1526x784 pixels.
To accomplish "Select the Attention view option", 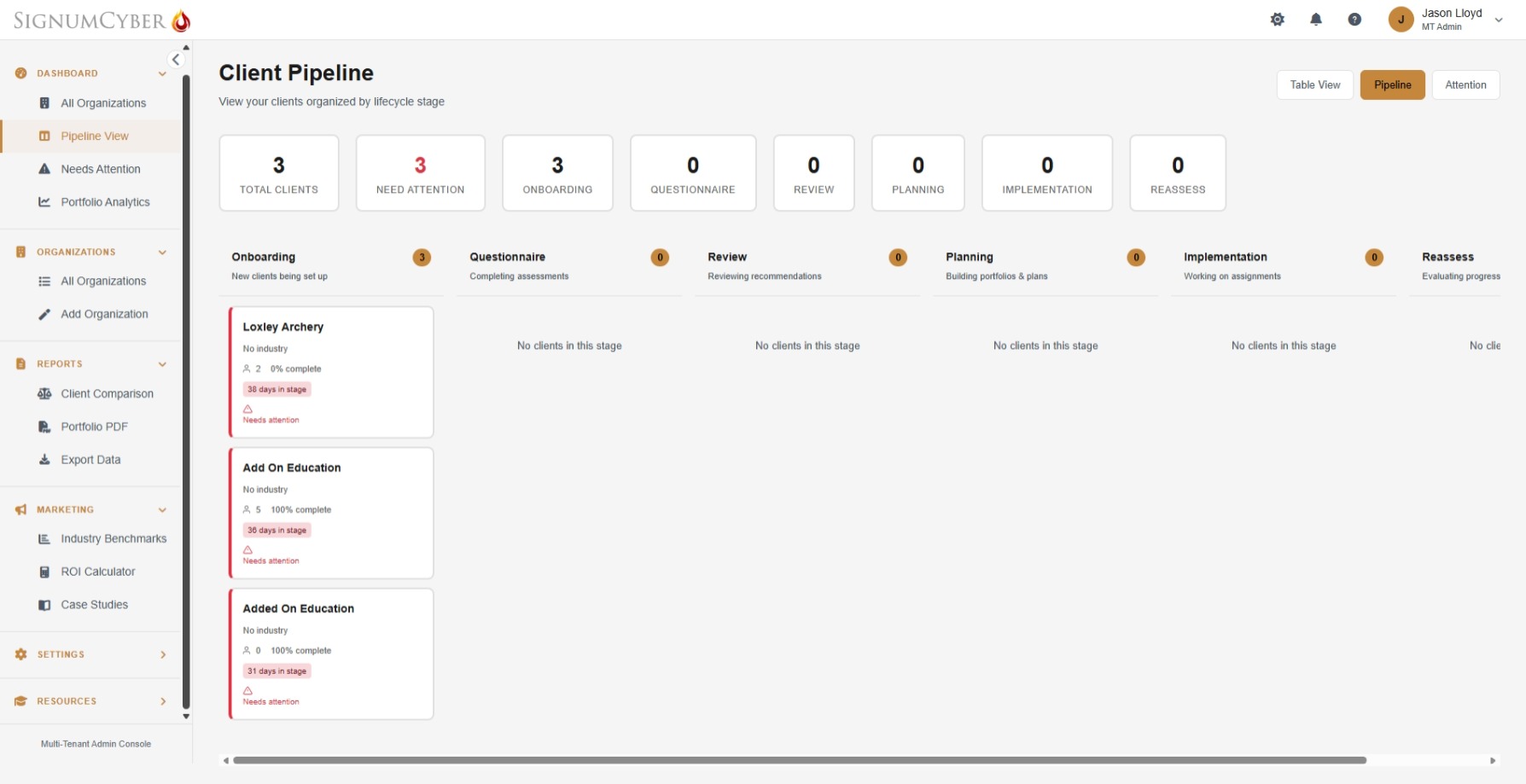I will point(1465,84).
